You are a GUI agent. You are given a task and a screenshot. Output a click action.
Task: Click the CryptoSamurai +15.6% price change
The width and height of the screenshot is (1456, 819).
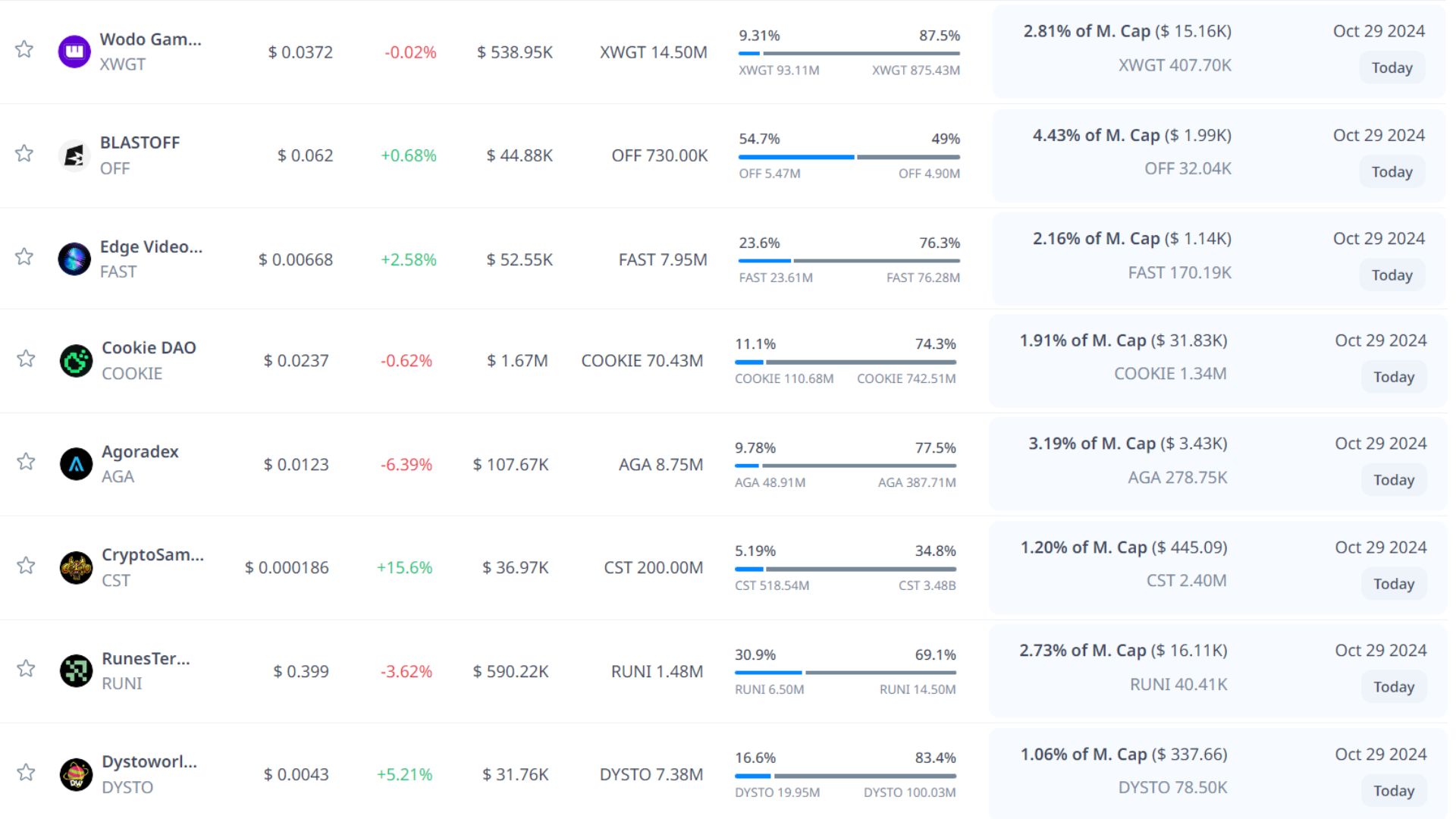point(404,568)
